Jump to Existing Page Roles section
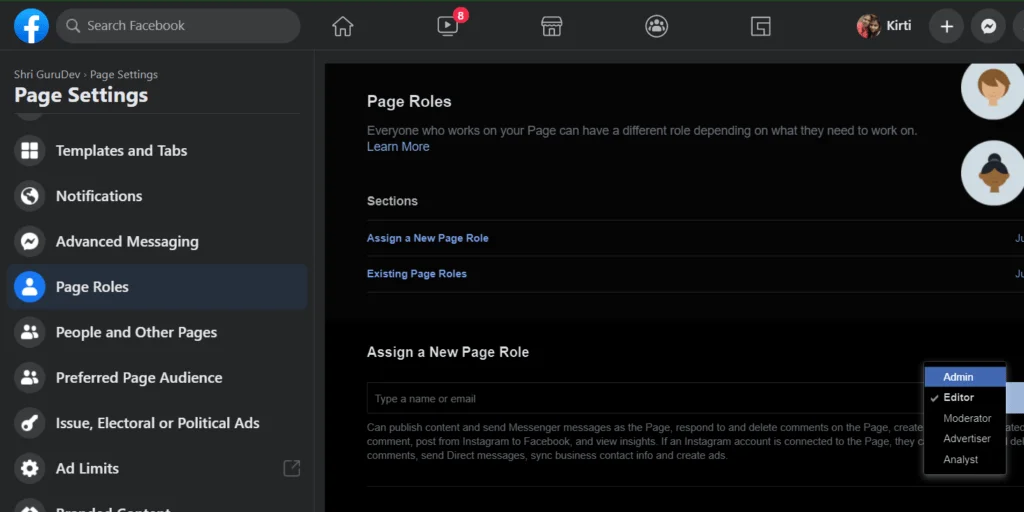This screenshot has width=1024, height=512. click(417, 274)
